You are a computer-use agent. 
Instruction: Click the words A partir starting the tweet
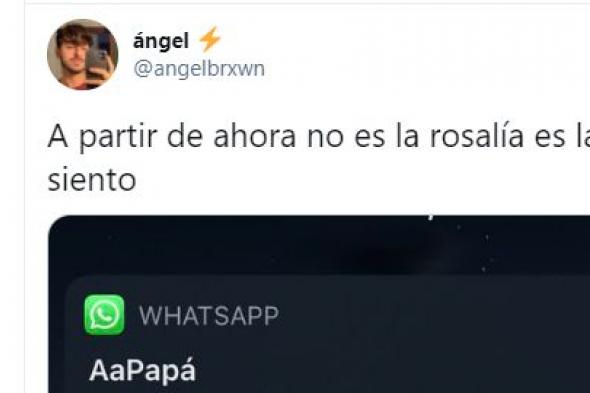102,137
